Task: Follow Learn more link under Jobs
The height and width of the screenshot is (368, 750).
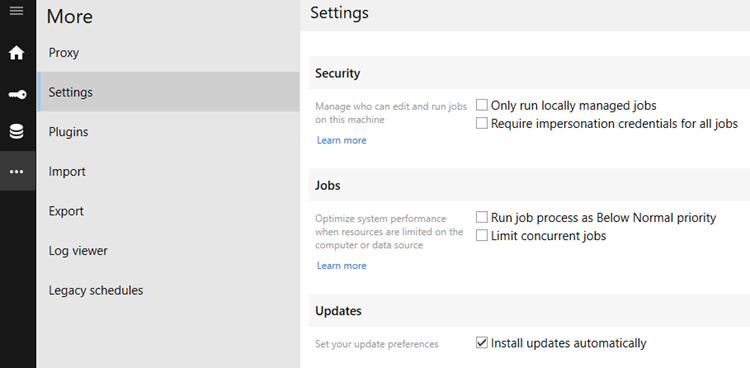Action: pyautogui.click(x=342, y=266)
